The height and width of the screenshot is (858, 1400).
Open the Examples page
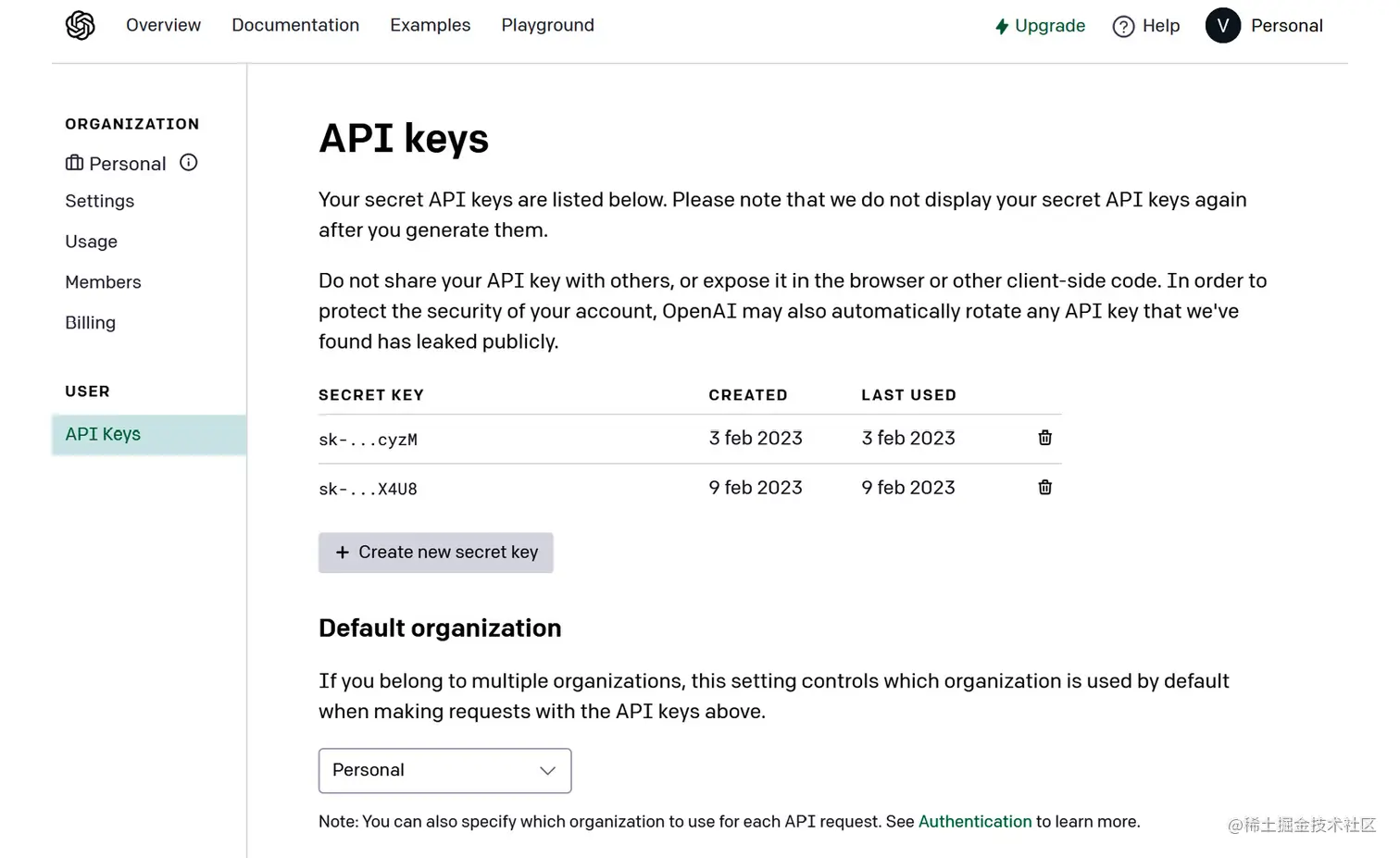[430, 25]
